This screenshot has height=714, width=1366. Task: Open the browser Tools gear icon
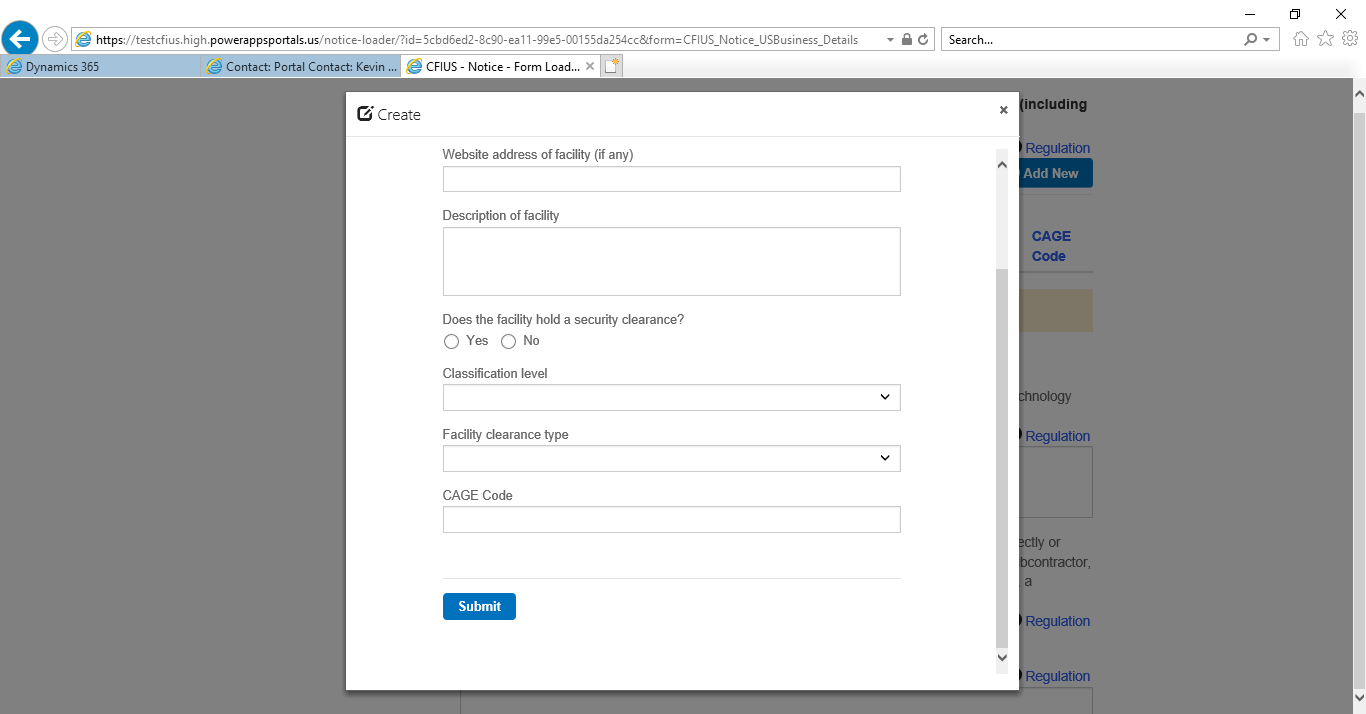click(1349, 39)
